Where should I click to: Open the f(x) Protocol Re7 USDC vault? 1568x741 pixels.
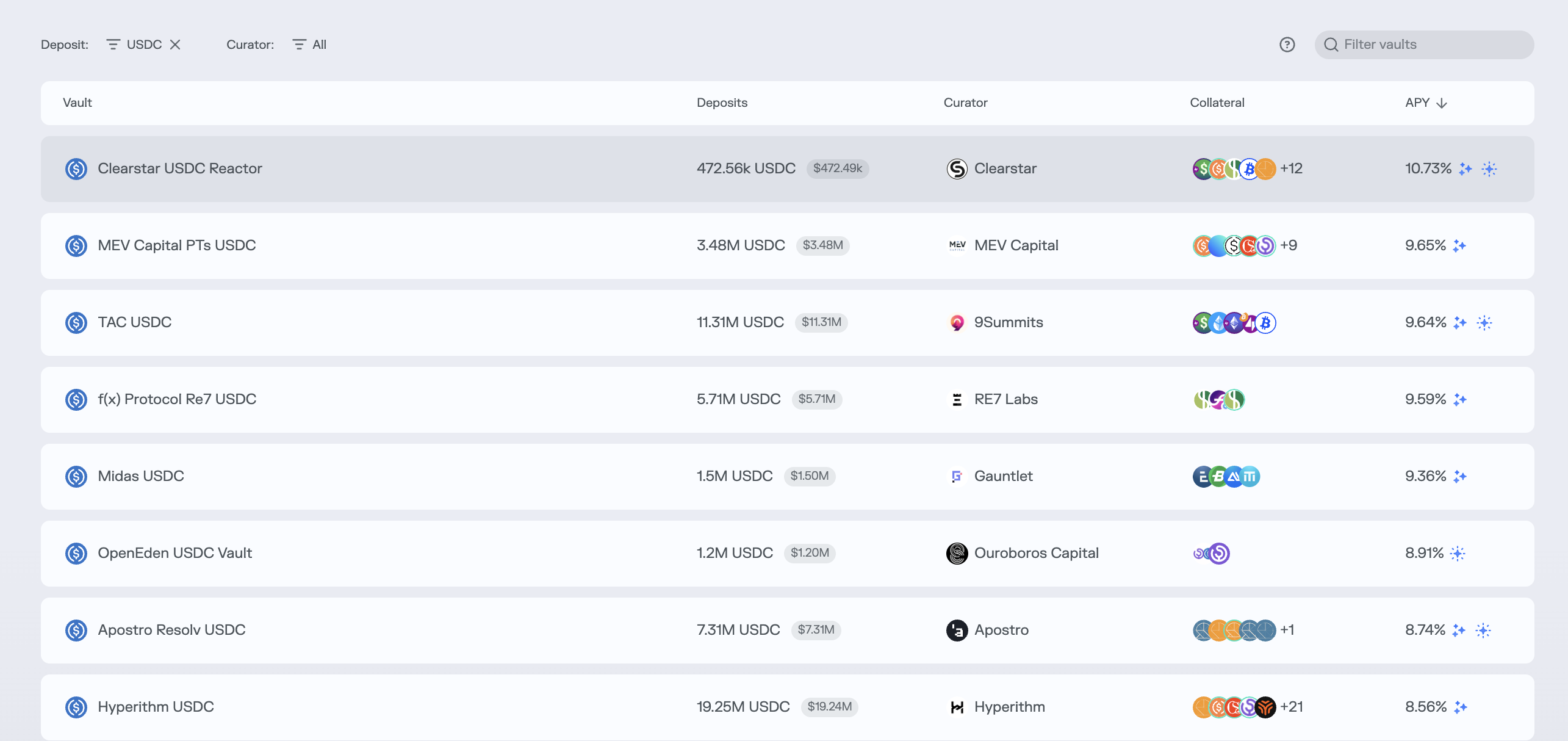787,400
